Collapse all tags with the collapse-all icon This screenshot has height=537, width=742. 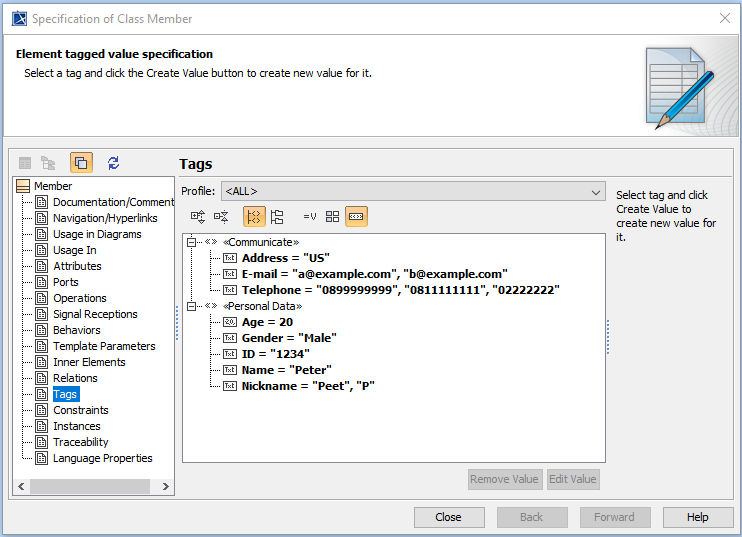coord(221,217)
